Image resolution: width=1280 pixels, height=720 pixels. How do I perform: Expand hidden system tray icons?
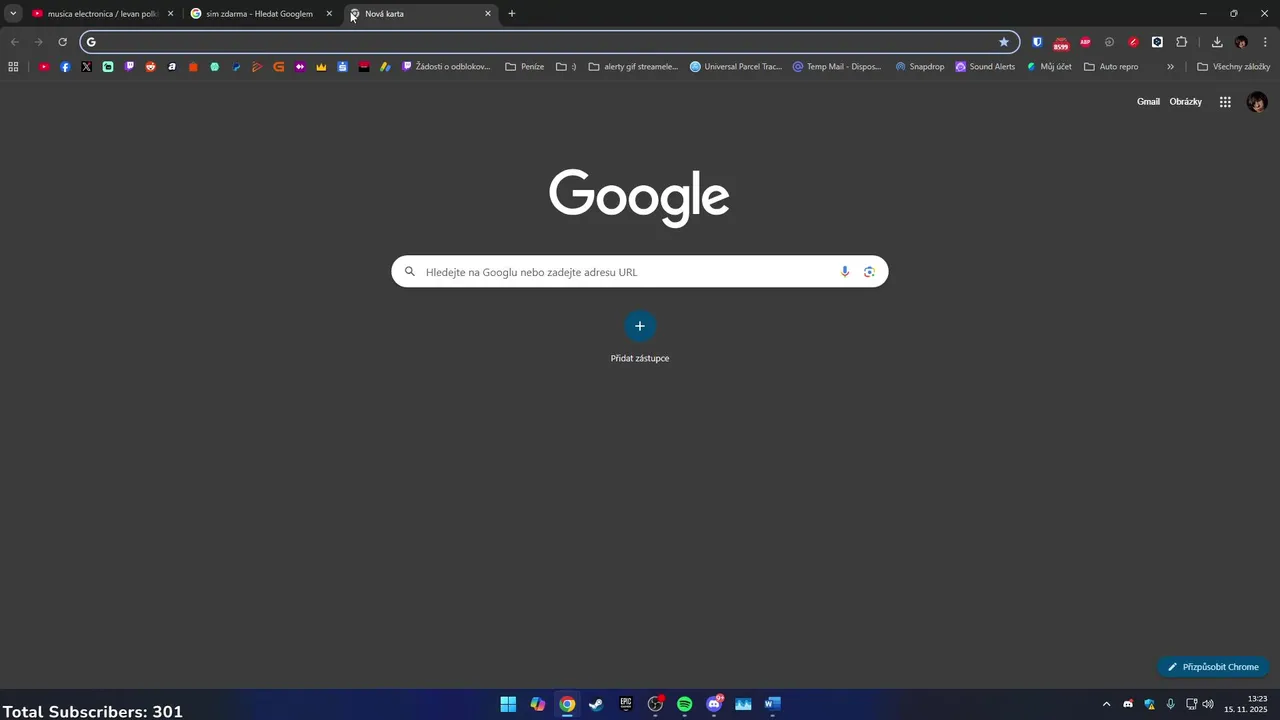click(1106, 704)
